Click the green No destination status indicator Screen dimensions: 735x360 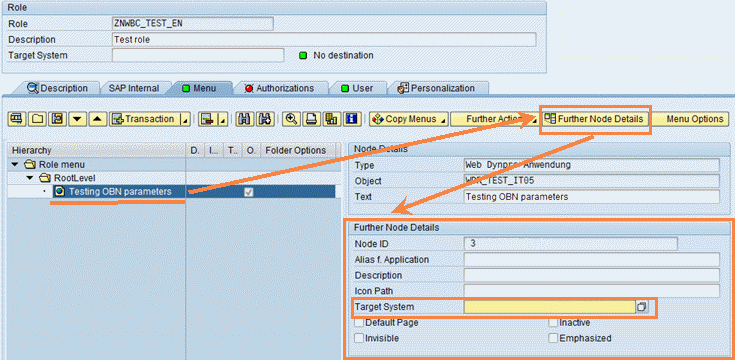303,55
